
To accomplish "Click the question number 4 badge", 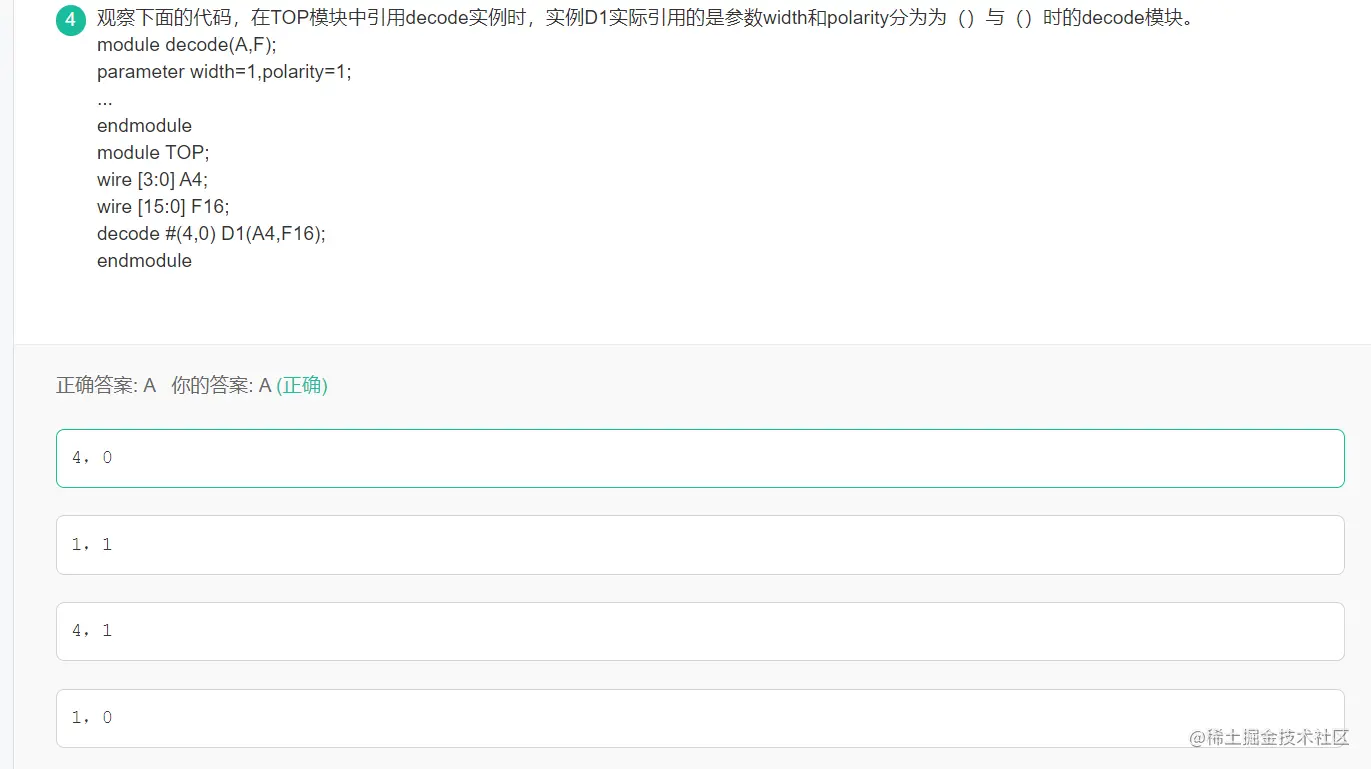I will point(70,19).
